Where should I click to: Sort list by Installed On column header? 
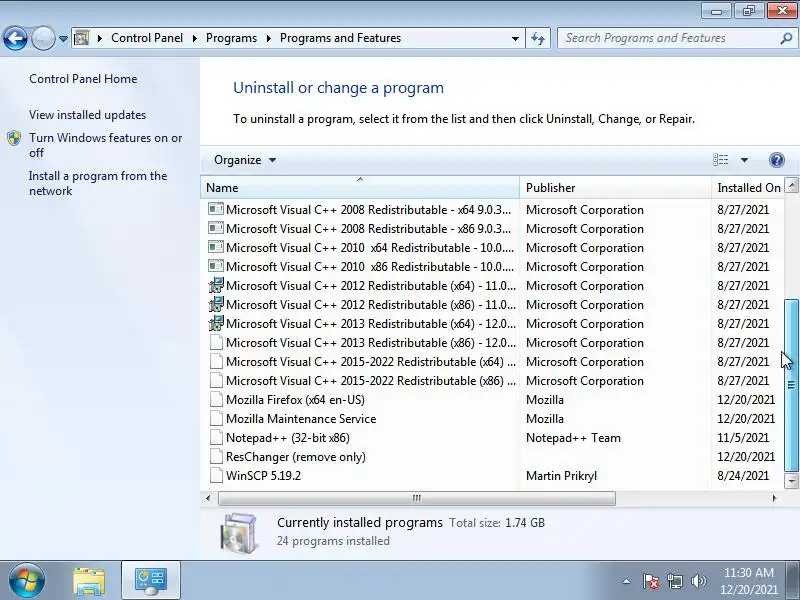748,188
